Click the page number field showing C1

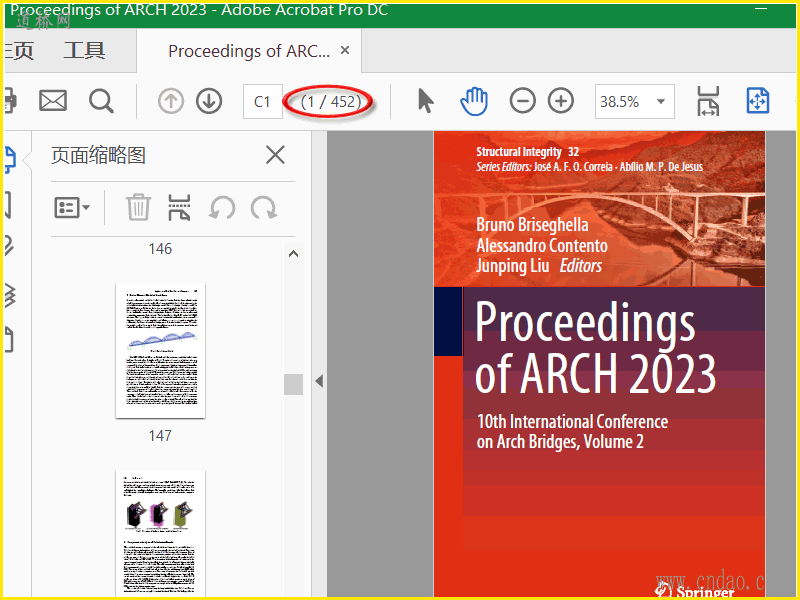(x=263, y=102)
